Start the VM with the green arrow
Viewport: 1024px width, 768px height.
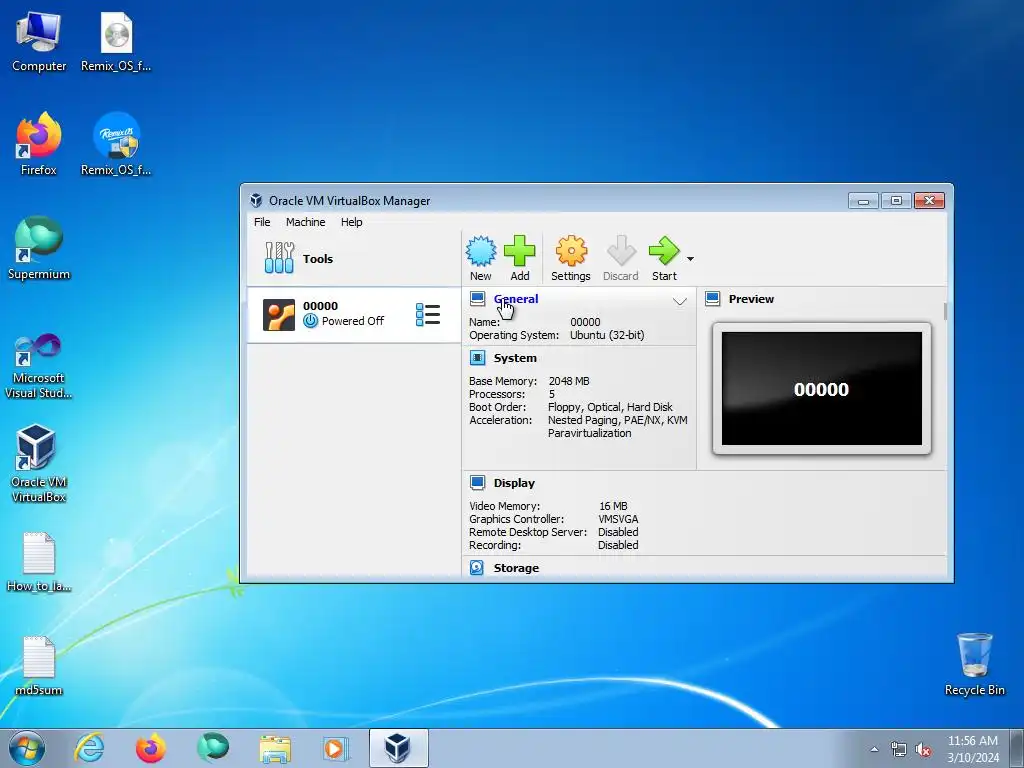click(664, 259)
